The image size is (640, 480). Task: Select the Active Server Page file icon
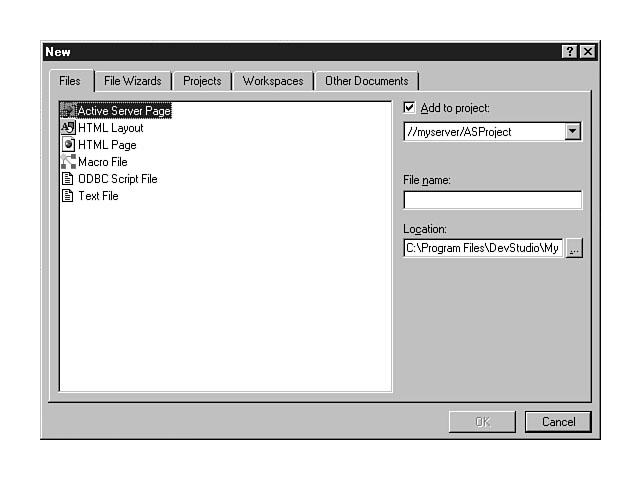(x=68, y=111)
